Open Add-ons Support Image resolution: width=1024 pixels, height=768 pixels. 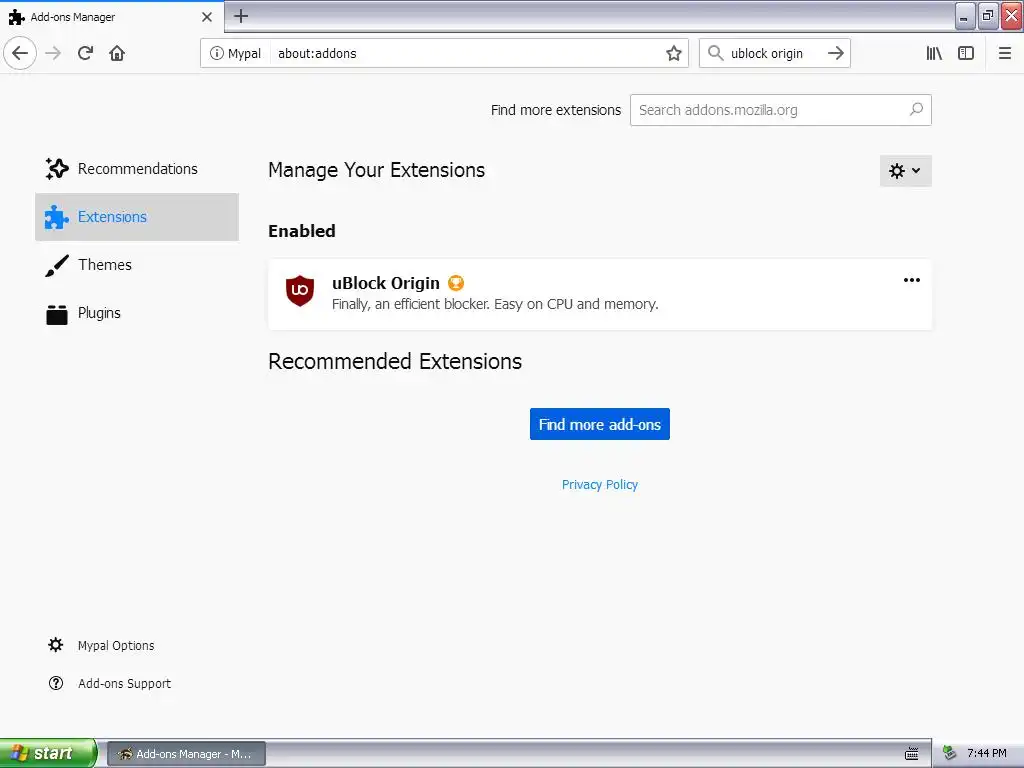(x=109, y=683)
